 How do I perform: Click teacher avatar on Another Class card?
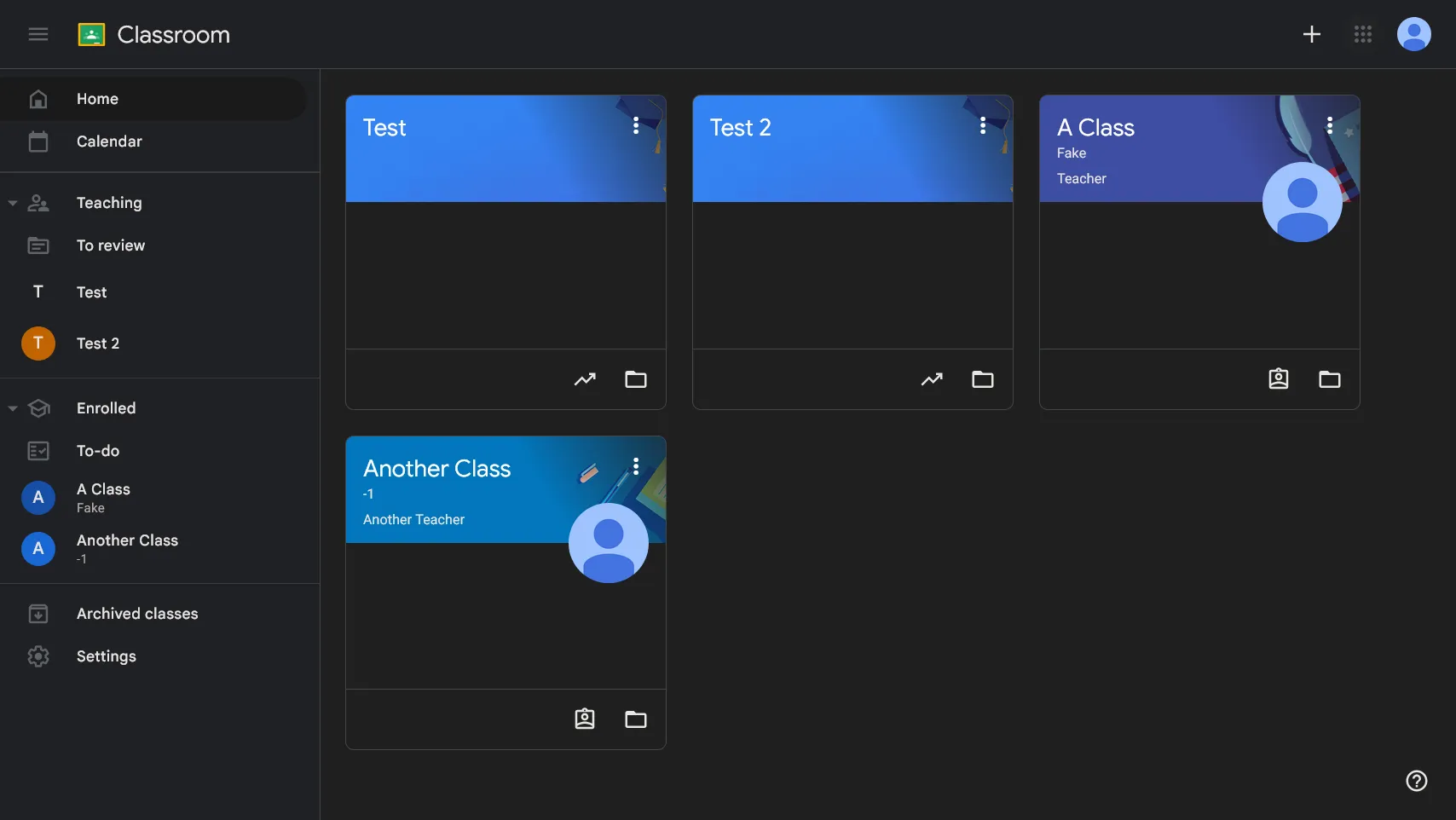click(609, 543)
